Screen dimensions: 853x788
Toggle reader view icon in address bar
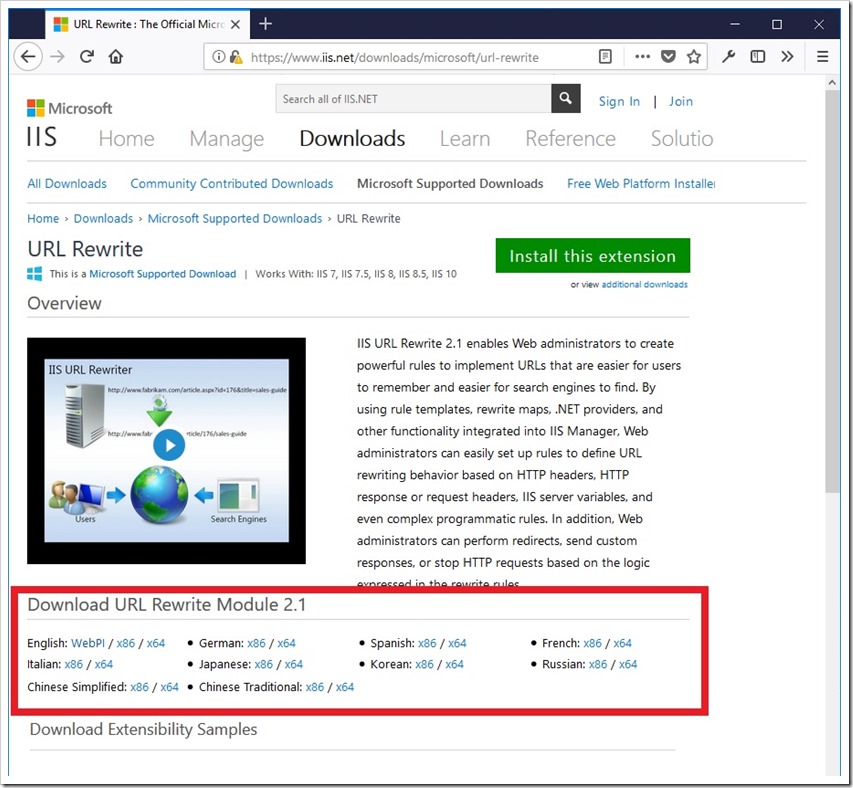click(605, 57)
